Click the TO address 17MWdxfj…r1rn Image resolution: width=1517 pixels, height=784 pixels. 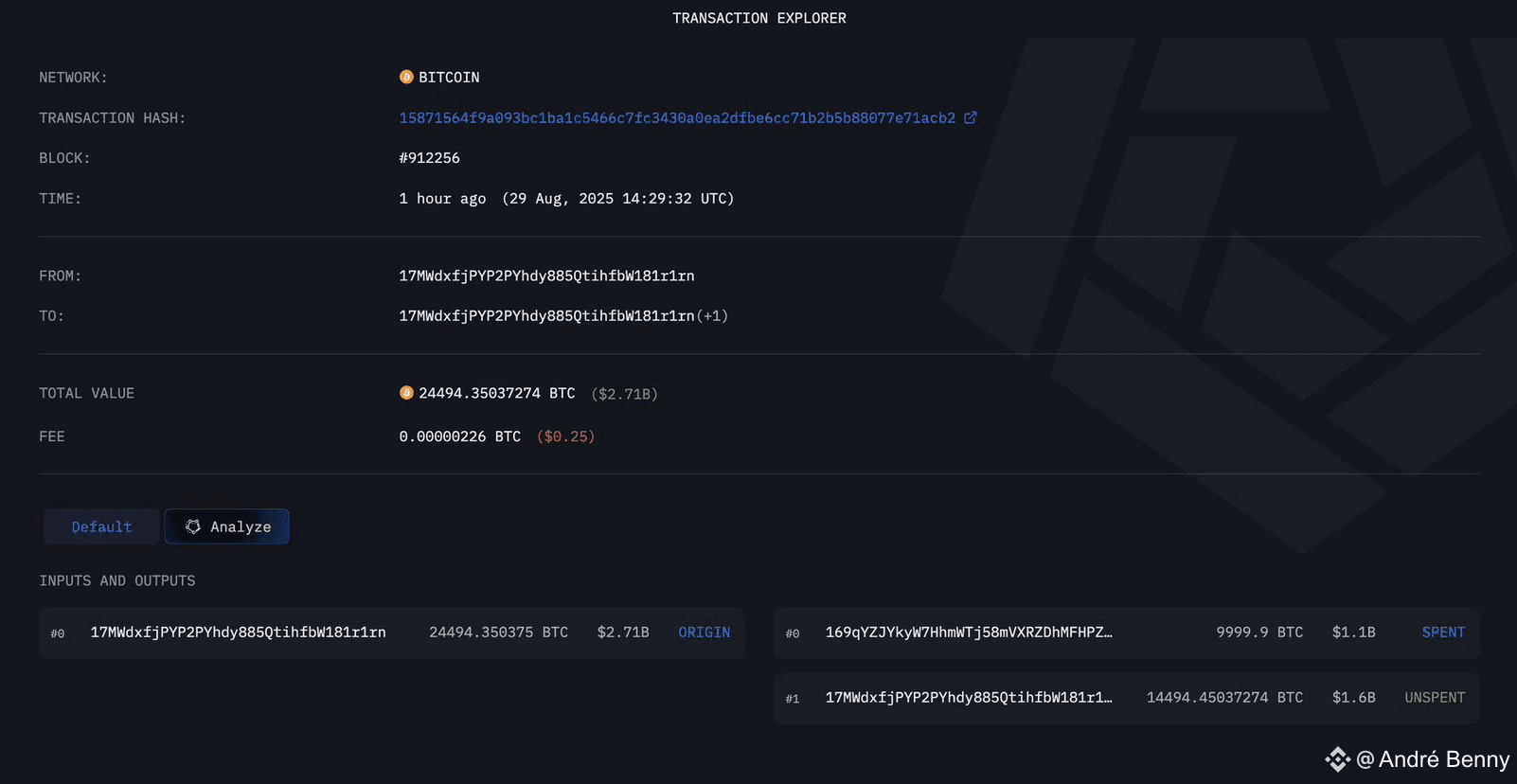[546, 315]
